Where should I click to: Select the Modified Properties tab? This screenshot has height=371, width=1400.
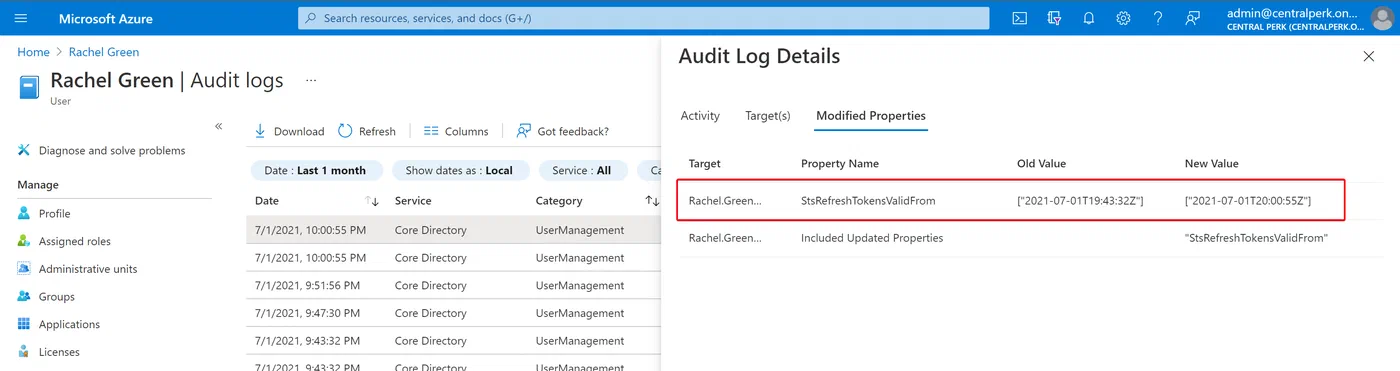[871, 116]
